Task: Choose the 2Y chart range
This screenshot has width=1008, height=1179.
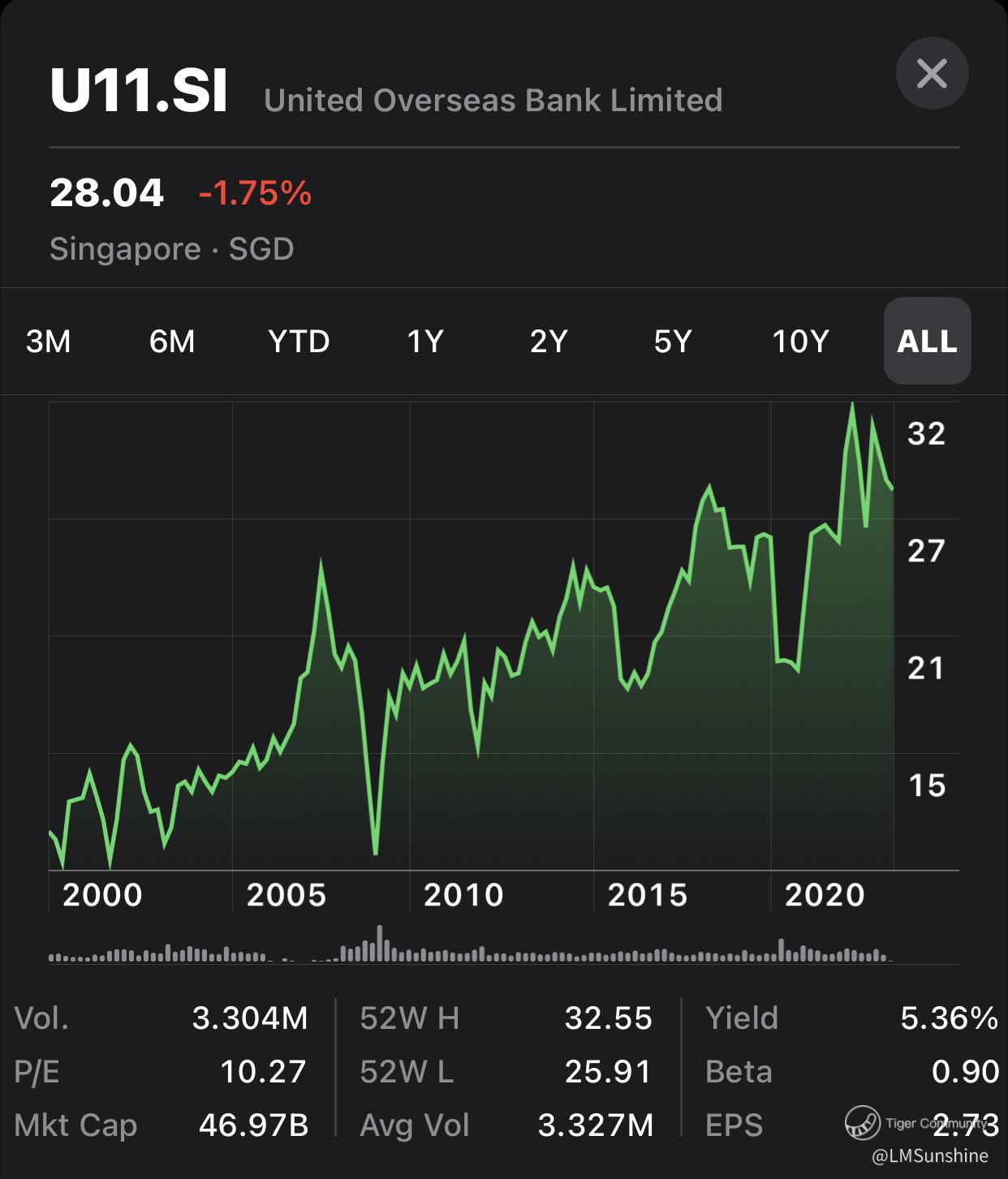Action: pos(549,342)
